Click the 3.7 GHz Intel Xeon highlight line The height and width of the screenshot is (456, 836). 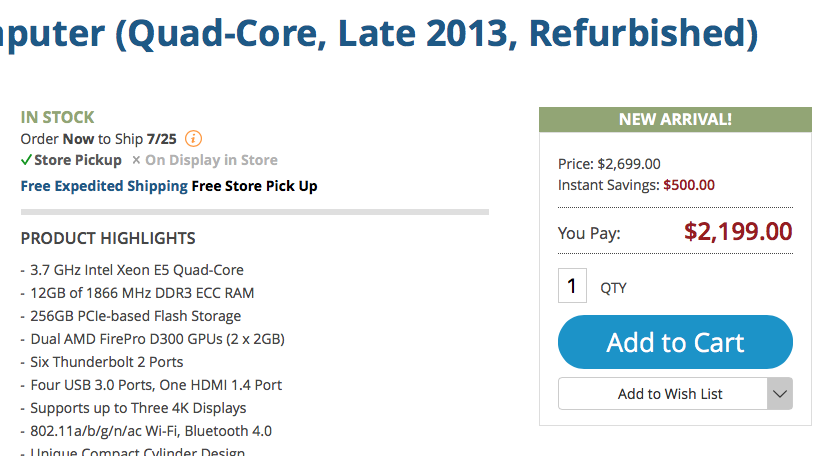click(136, 270)
